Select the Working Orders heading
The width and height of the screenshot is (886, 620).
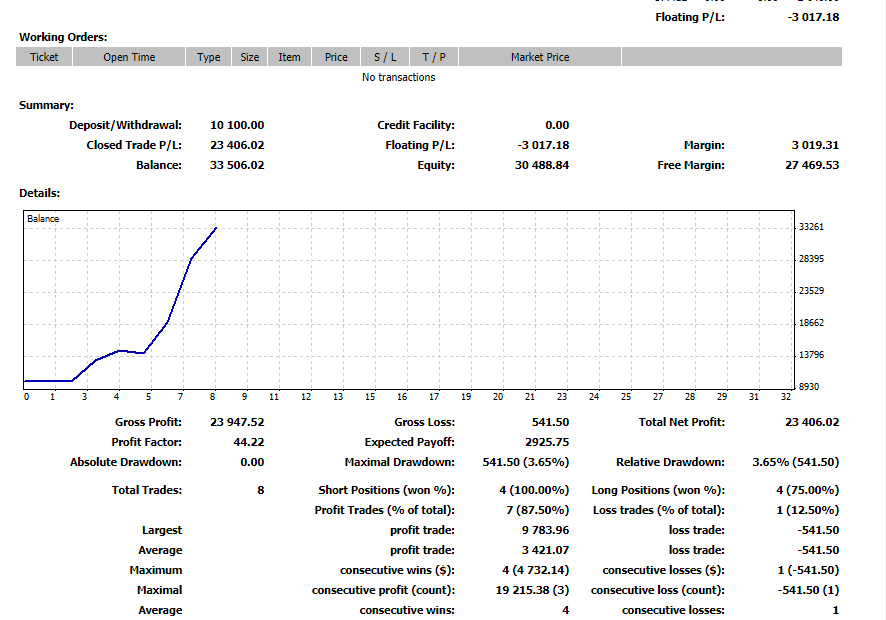pos(63,37)
